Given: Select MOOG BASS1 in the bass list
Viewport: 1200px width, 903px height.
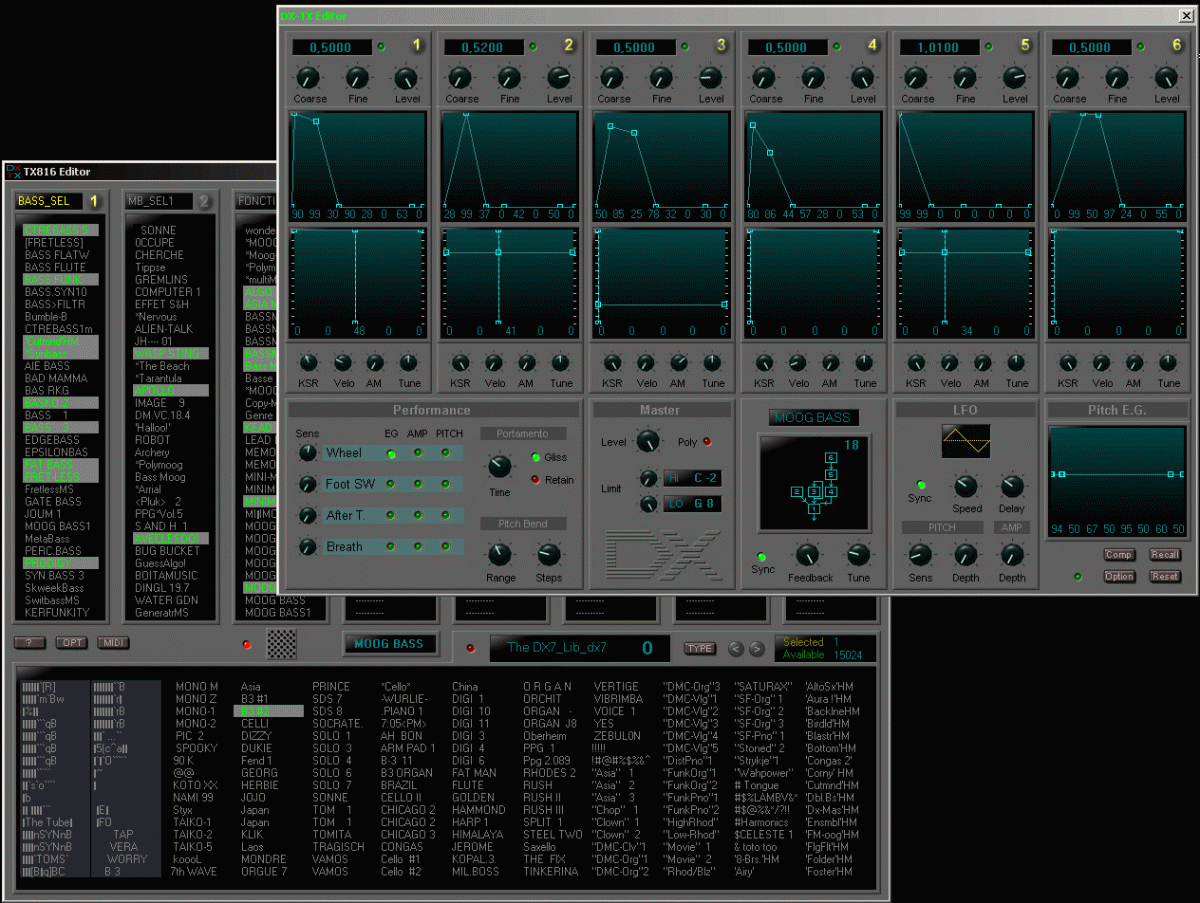Looking at the screenshot, I should (x=57, y=526).
